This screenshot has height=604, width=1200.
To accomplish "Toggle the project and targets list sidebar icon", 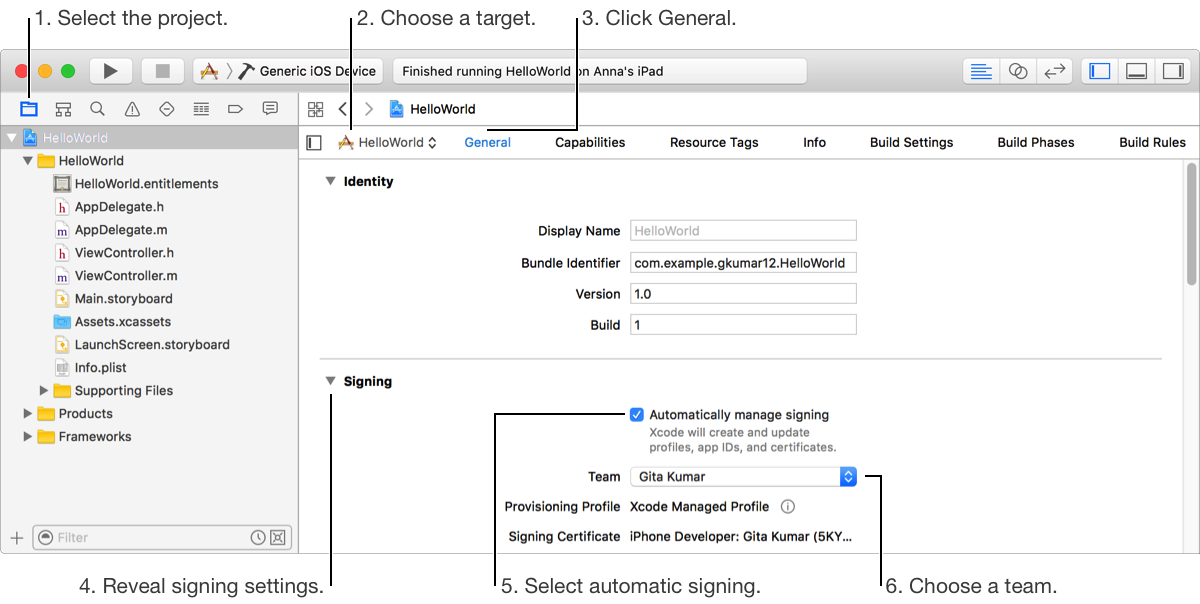I will tap(314, 143).
